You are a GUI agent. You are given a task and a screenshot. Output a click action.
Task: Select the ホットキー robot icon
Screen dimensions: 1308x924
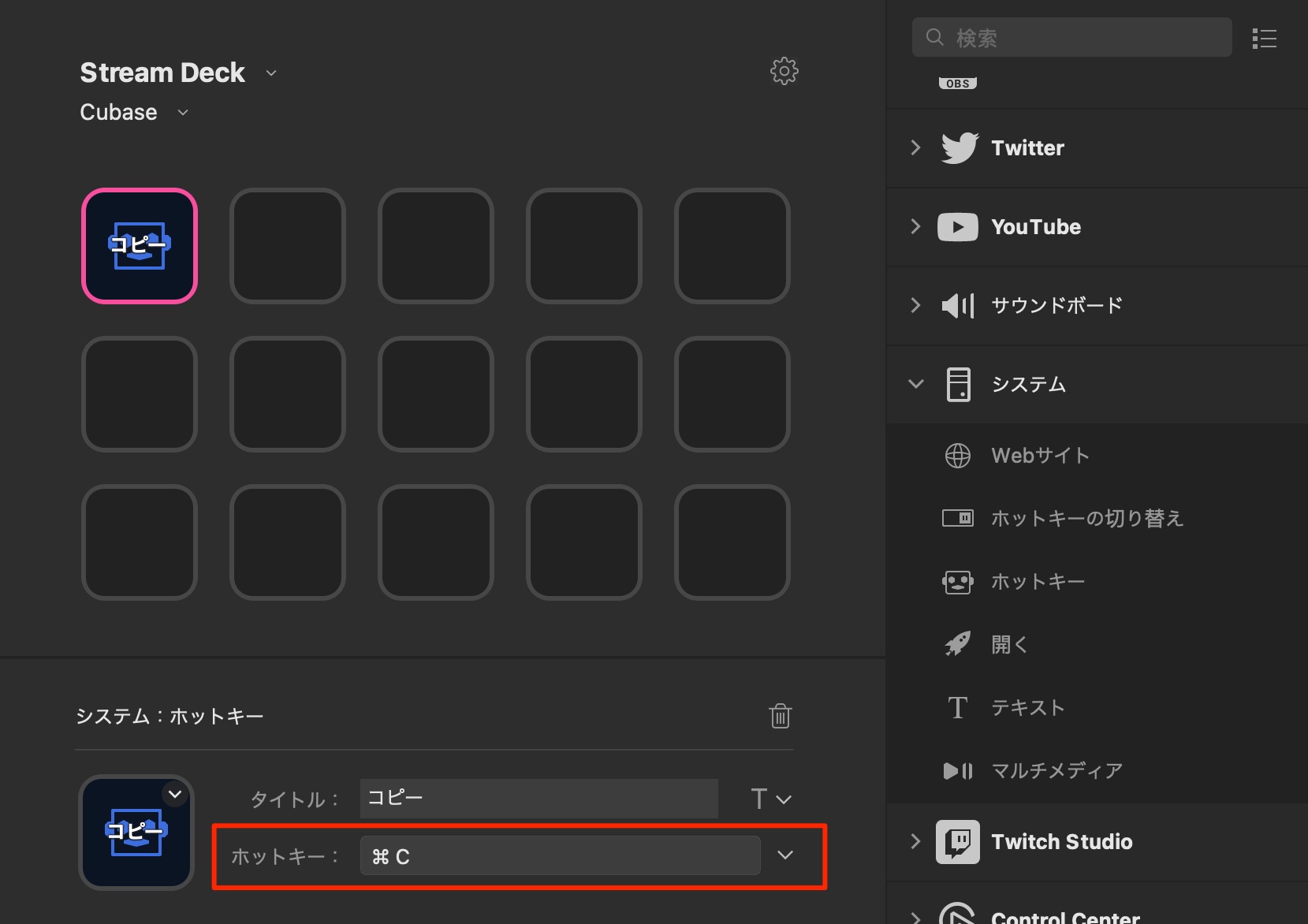[x=958, y=582]
